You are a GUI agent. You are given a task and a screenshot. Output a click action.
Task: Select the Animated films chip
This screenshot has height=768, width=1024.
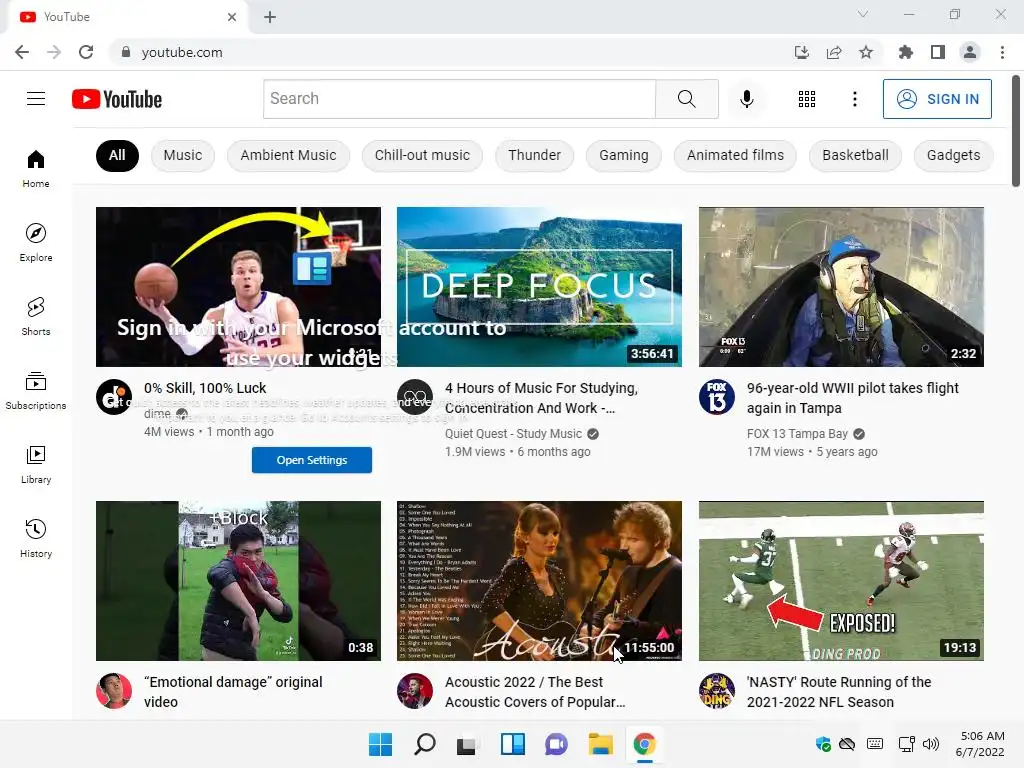[x=735, y=155]
